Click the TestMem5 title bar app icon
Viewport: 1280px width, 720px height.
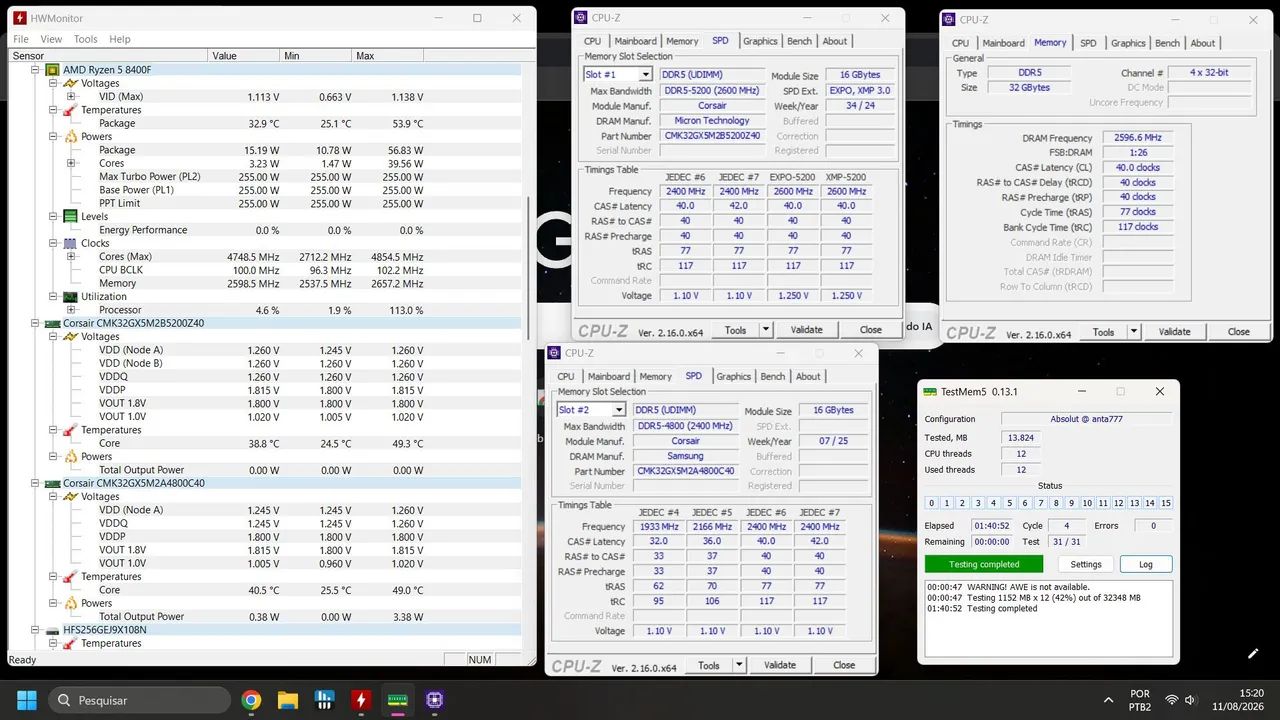pyautogui.click(x=931, y=392)
